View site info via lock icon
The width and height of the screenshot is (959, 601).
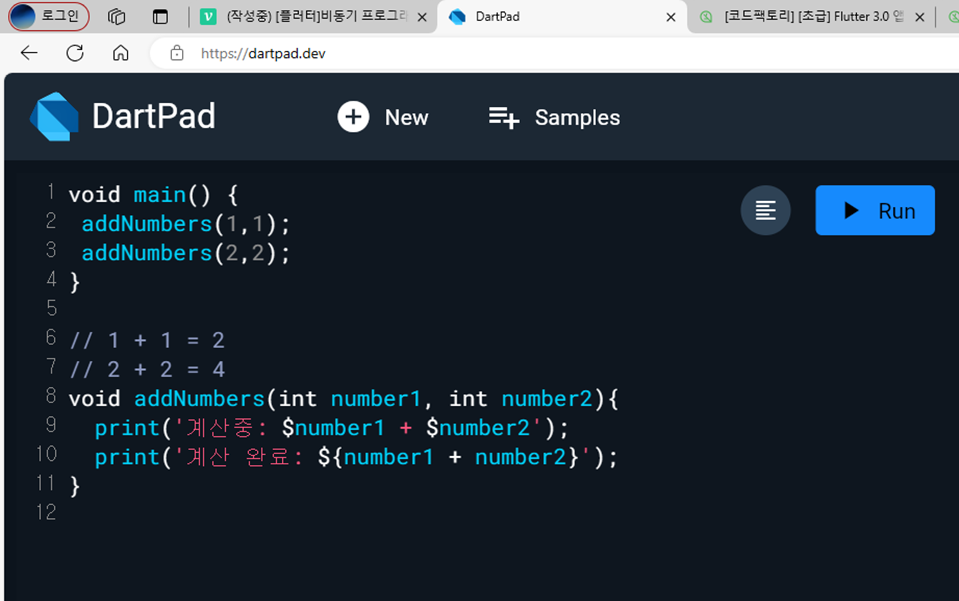pos(177,53)
